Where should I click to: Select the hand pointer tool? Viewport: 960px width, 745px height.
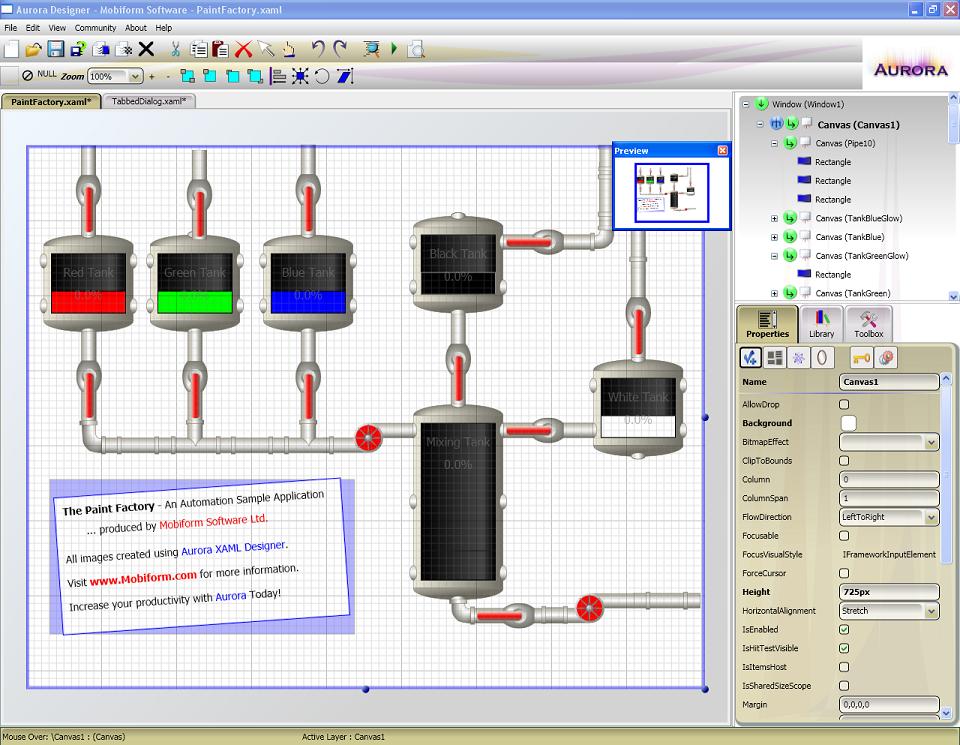coord(288,49)
